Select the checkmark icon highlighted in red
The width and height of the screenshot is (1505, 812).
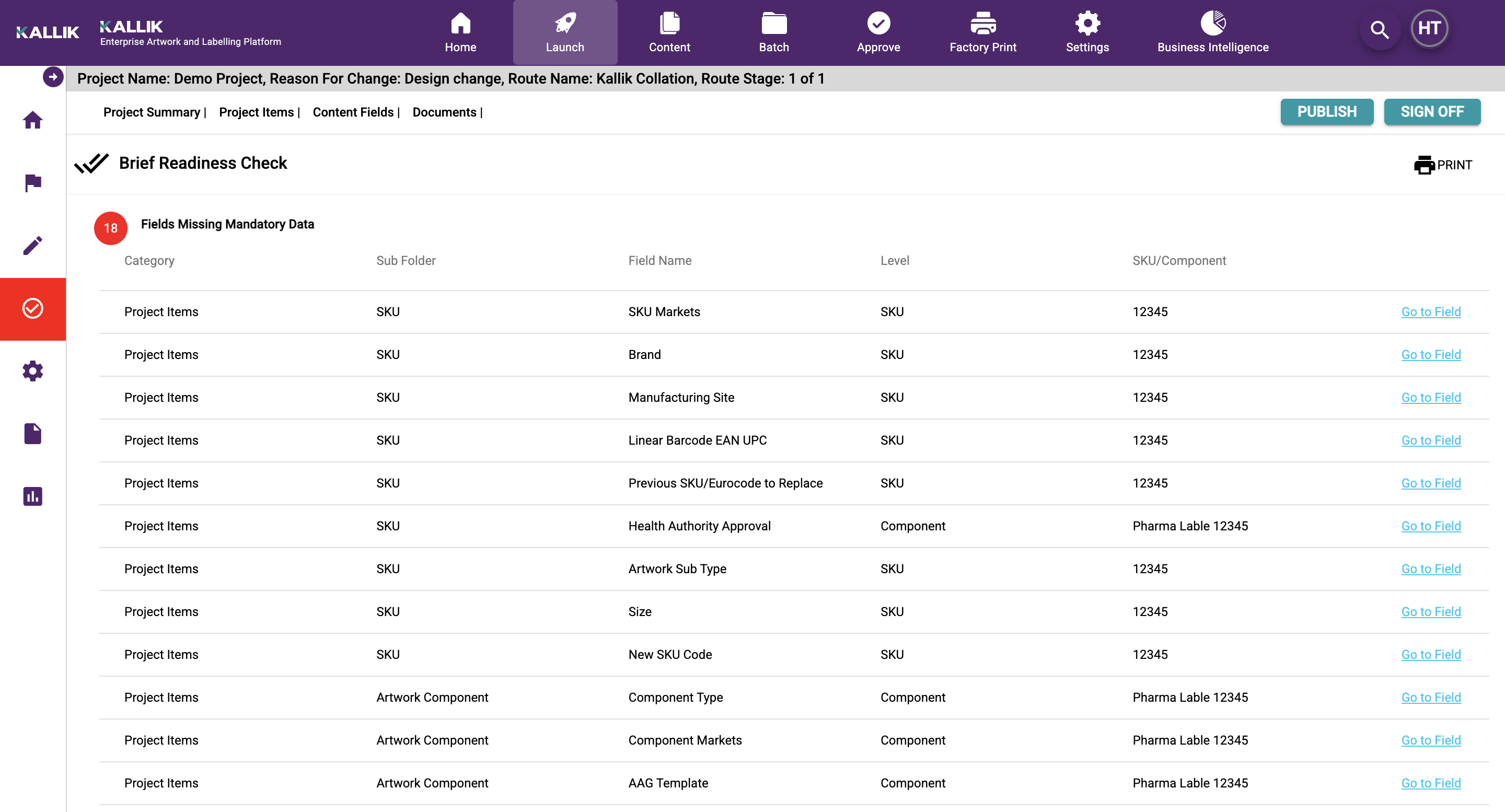click(32, 308)
